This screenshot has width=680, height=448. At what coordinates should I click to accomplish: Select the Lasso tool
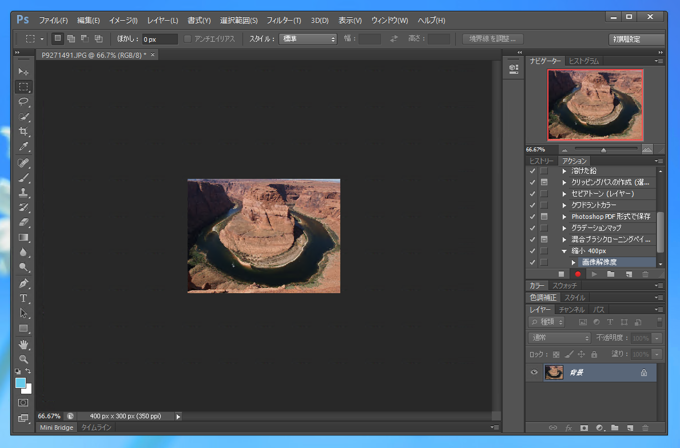click(23, 102)
